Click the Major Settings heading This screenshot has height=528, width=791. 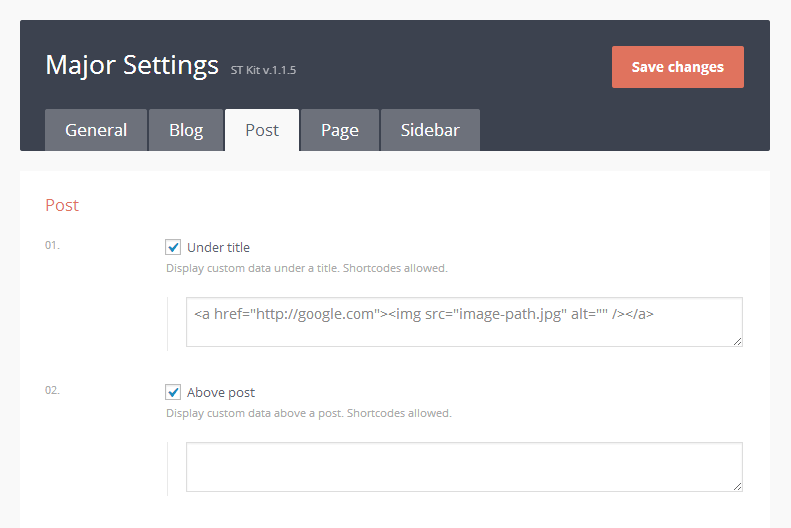[x=132, y=65]
